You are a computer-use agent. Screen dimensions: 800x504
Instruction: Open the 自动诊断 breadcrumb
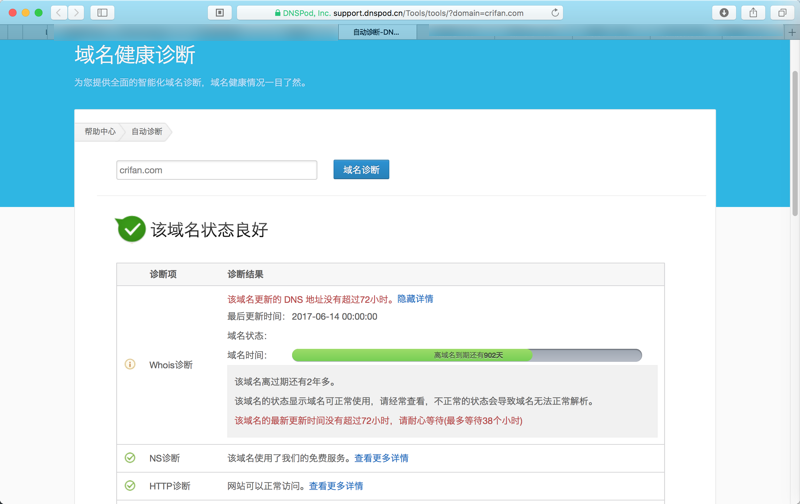pos(147,132)
